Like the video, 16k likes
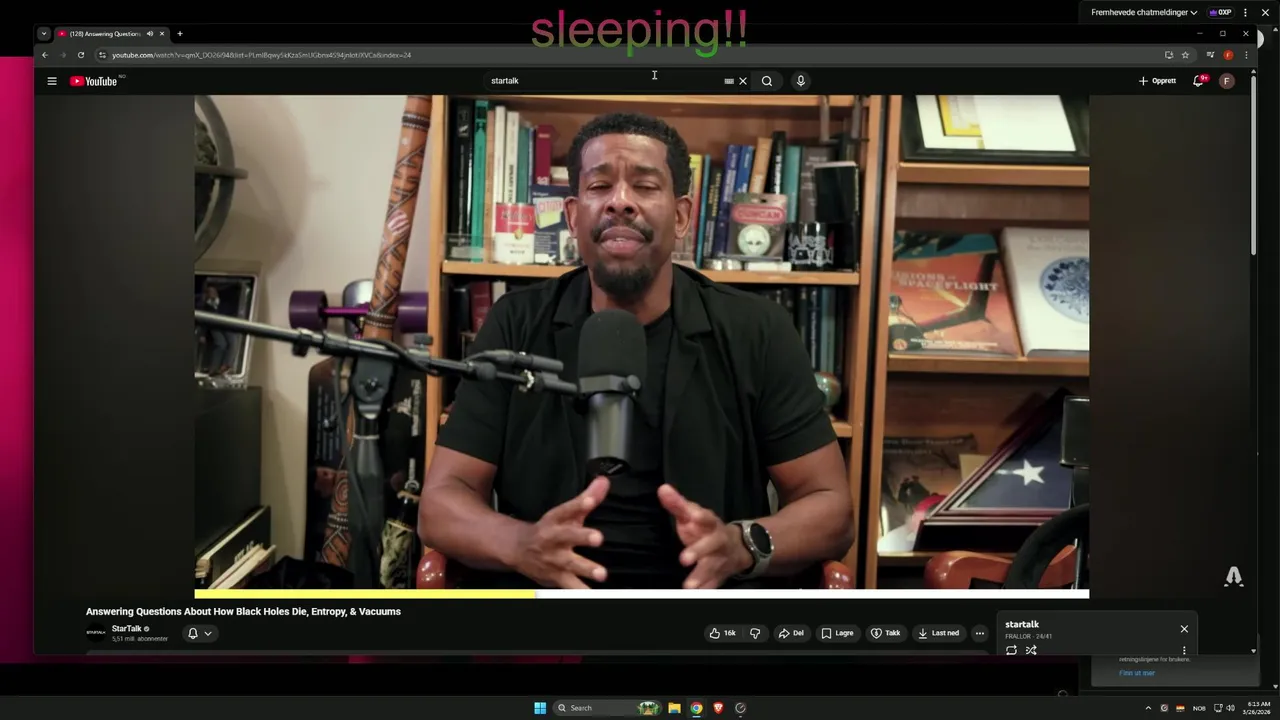Viewport: 1280px width, 720px height. 723,633
